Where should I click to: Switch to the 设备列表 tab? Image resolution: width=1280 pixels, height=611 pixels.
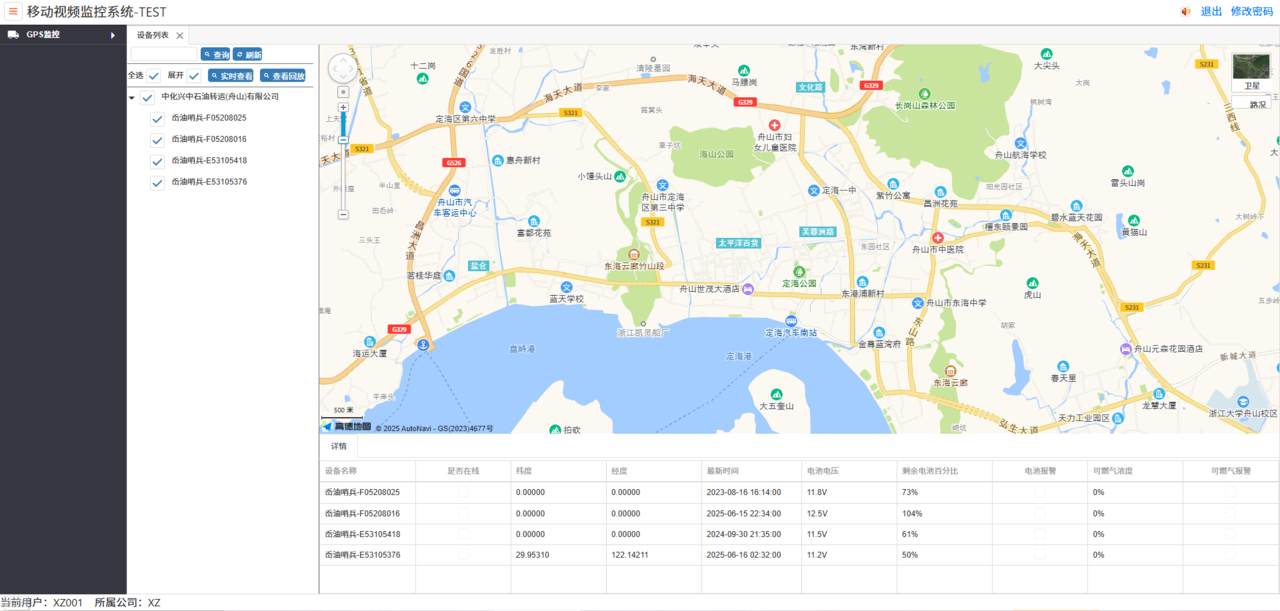[x=153, y=35]
